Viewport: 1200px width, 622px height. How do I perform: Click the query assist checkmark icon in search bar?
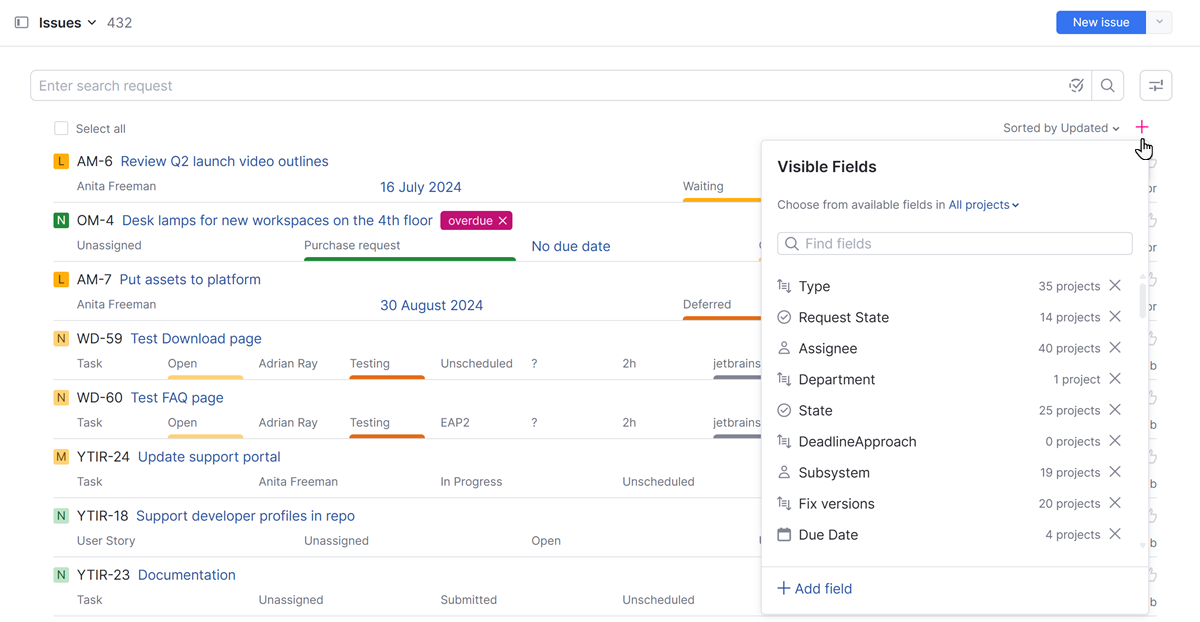click(1076, 85)
